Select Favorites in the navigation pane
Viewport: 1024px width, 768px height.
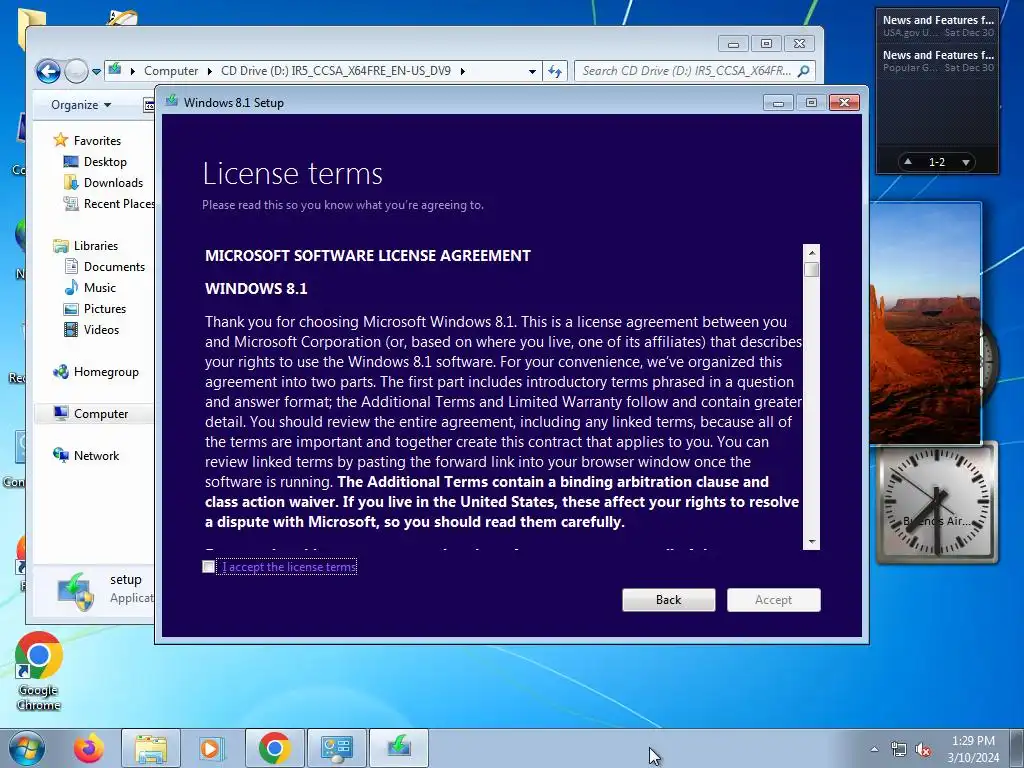[x=97, y=140]
